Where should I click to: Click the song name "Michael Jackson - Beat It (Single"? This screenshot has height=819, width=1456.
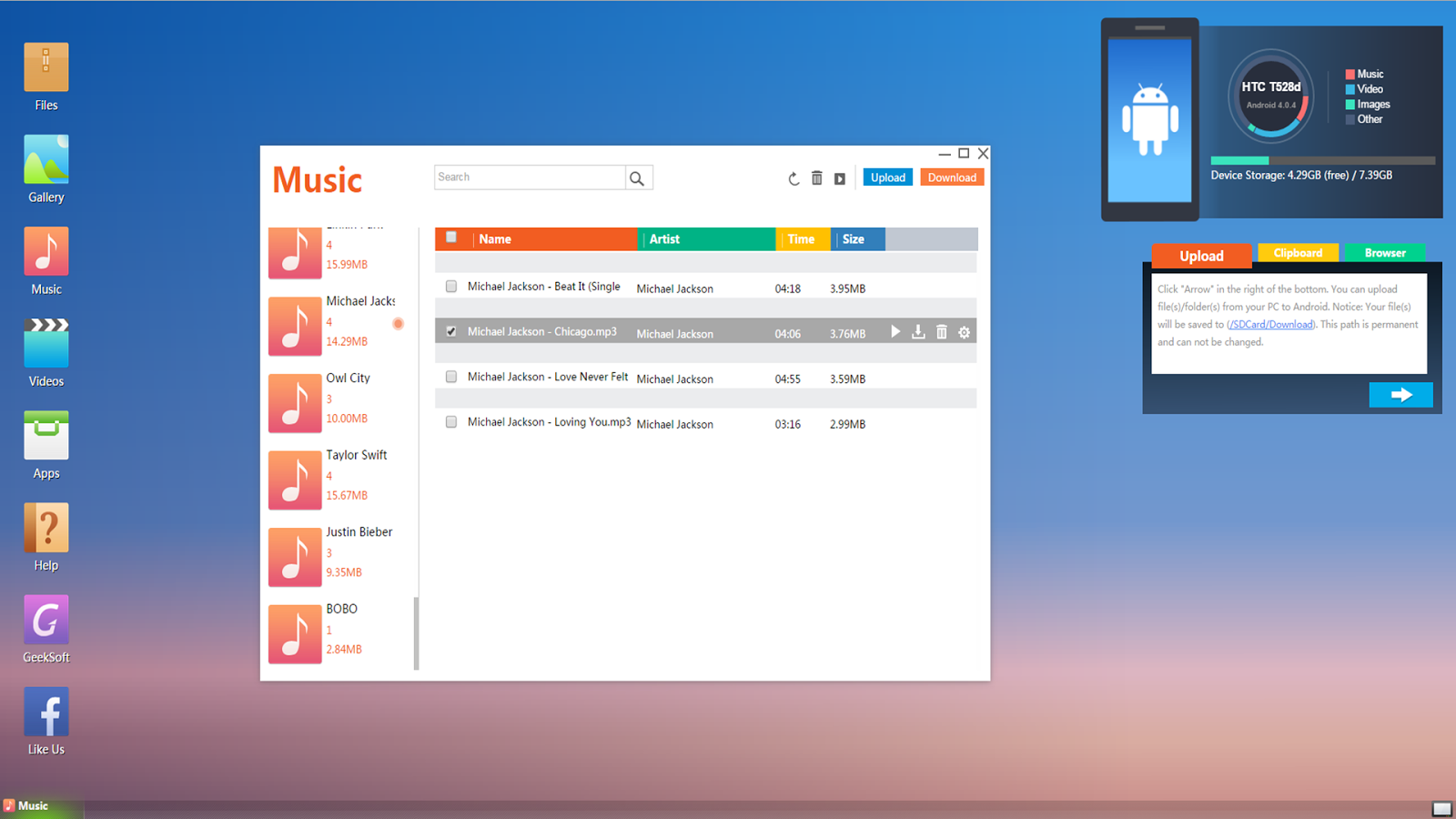click(544, 287)
